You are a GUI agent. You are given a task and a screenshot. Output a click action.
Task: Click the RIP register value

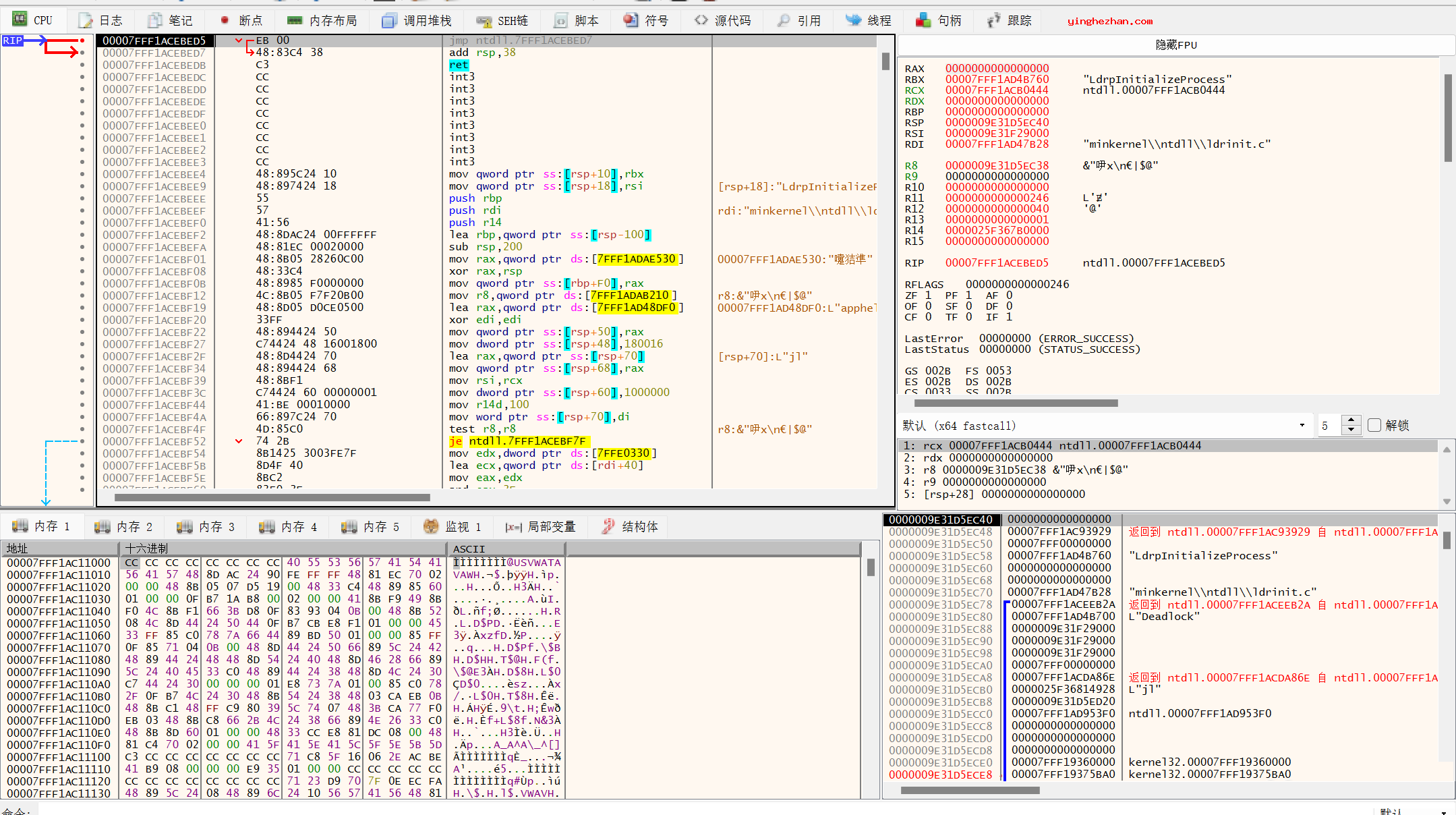997,263
